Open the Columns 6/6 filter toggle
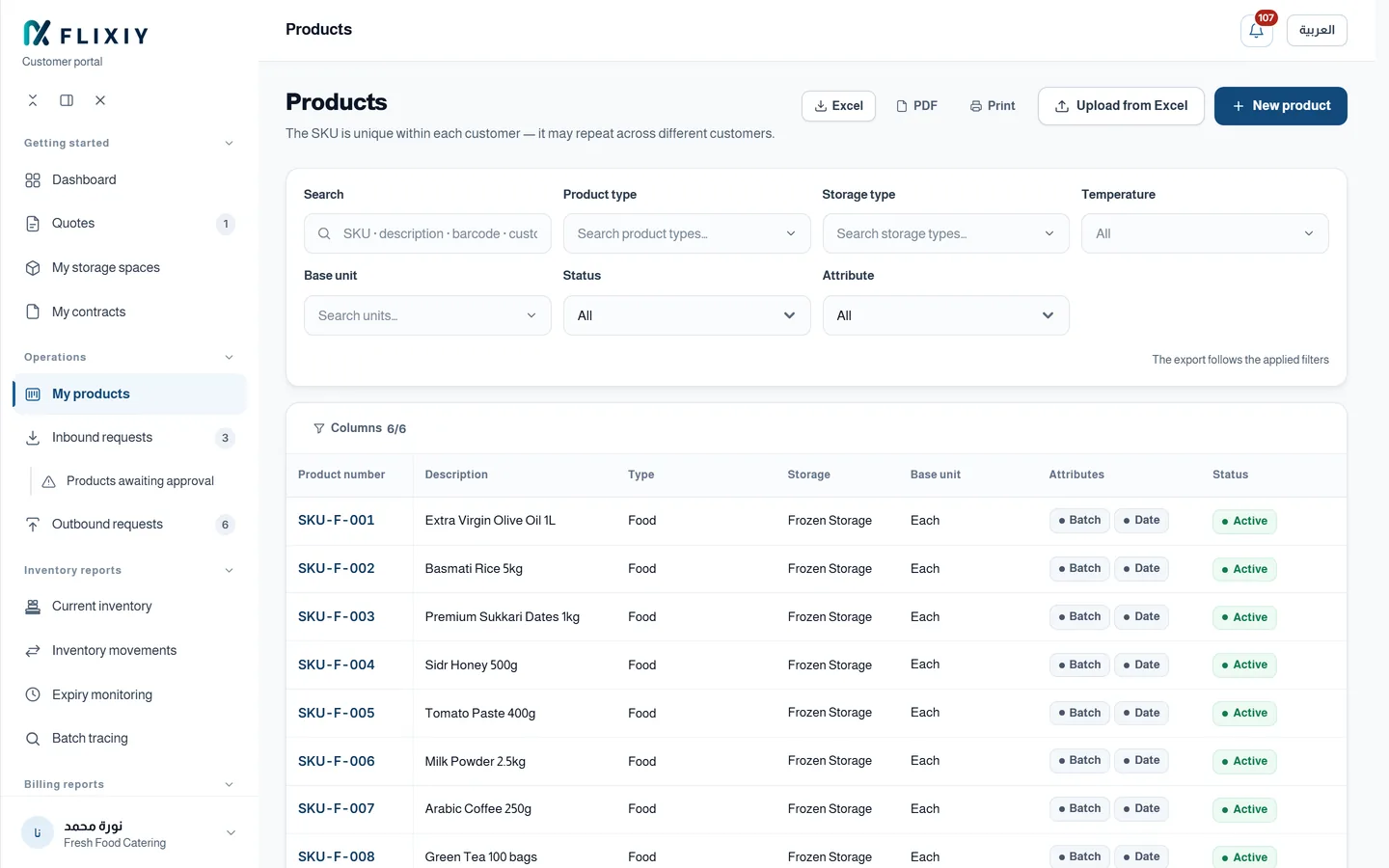 [x=360, y=428]
